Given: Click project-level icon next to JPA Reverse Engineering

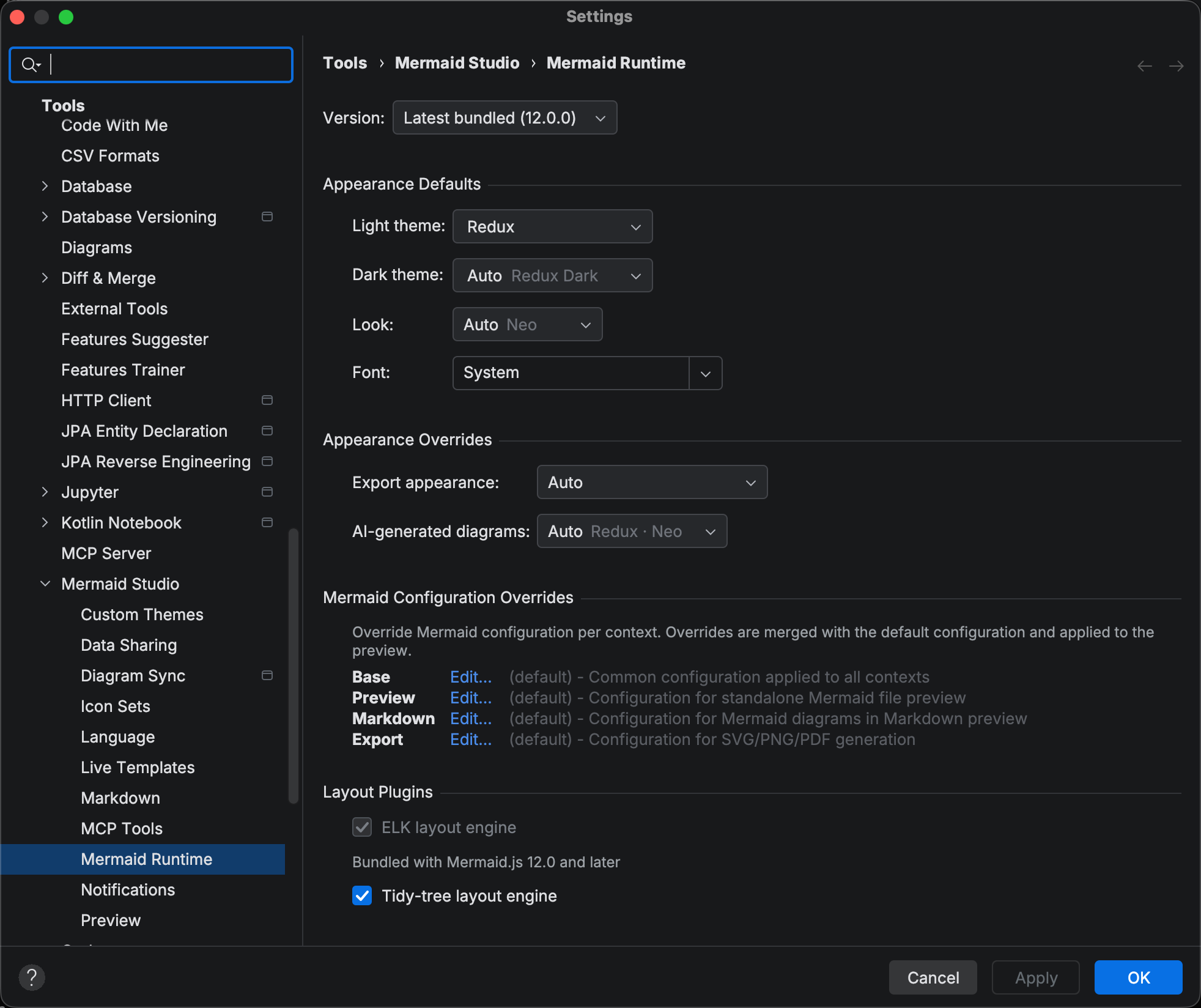Looking at the screenshot, I should 267,461.
